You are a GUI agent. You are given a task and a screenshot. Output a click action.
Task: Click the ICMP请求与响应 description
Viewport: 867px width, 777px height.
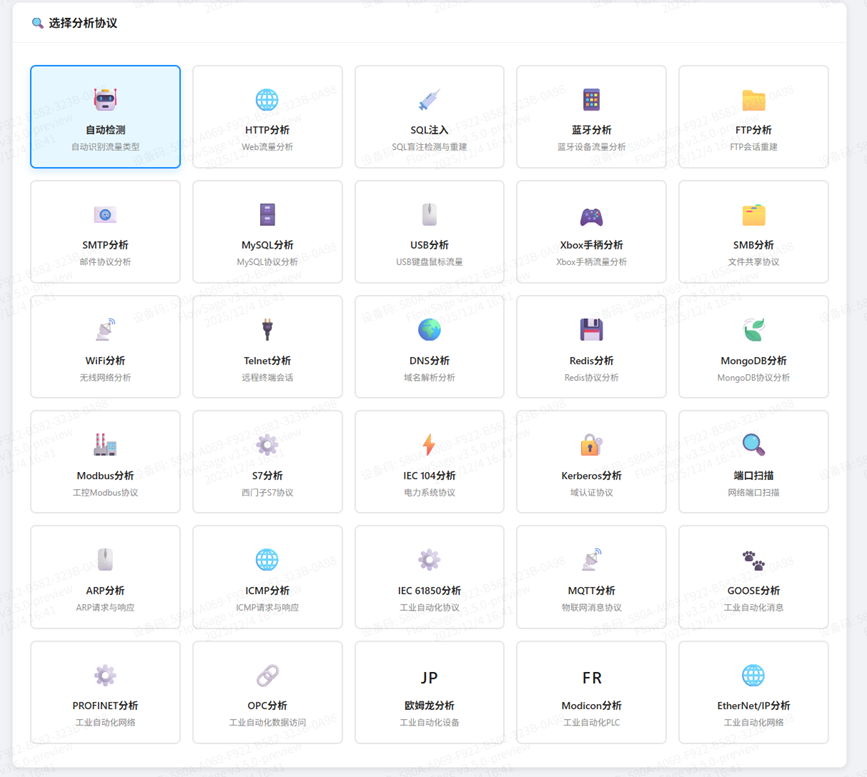point(267,607)
